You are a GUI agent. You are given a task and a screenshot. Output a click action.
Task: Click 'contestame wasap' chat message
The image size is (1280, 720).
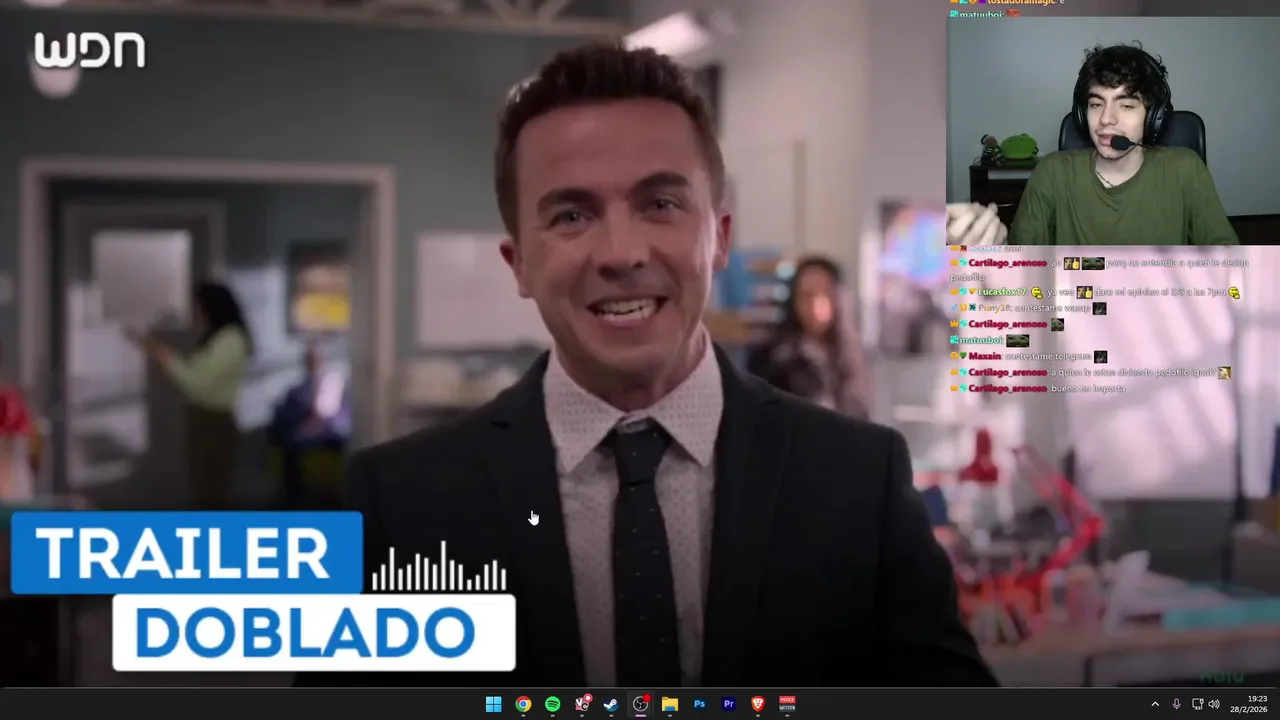point(1053,308)
